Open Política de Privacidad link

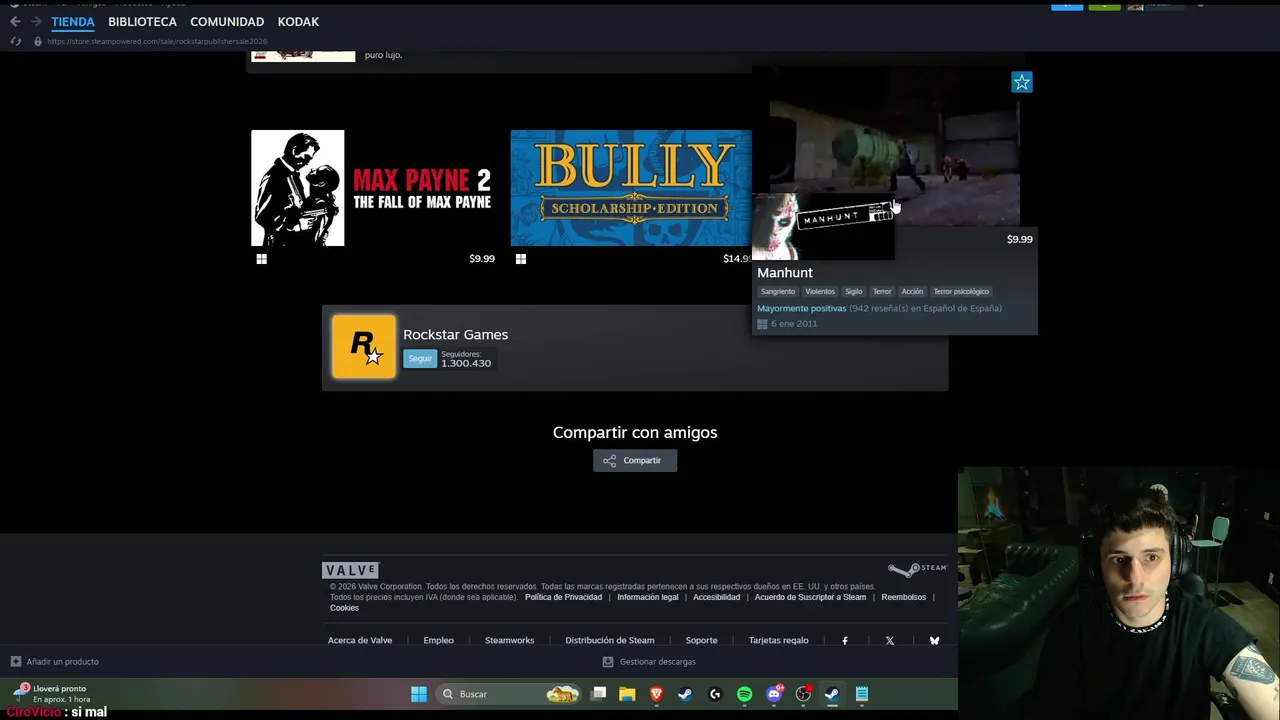coord(563,597)
